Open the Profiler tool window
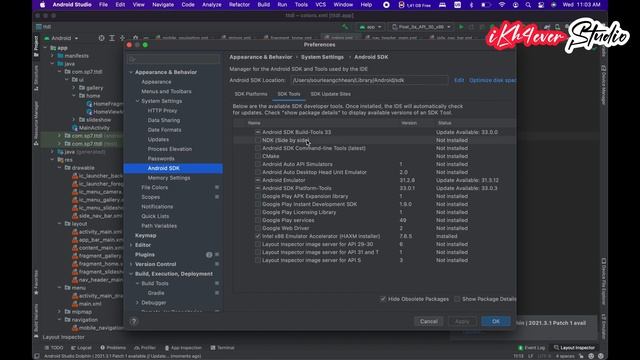The width and height of the screenshot is (640, 360). 145,348
